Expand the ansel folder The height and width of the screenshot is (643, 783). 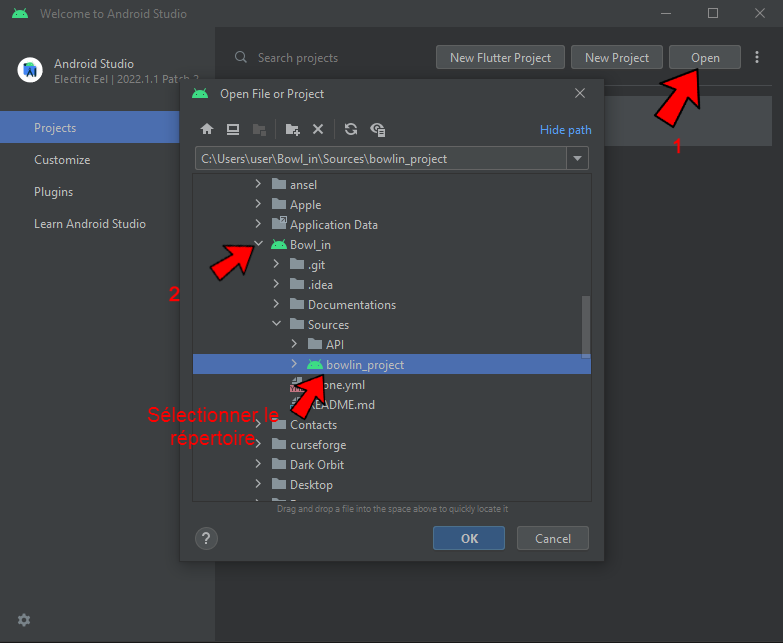(x=258, y=184)
